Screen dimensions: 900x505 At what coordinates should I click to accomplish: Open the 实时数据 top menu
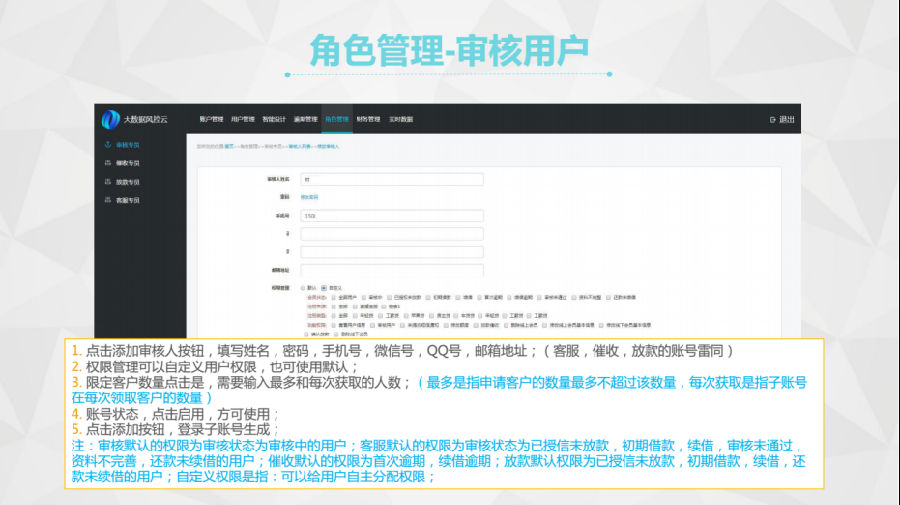coord(400,119)
